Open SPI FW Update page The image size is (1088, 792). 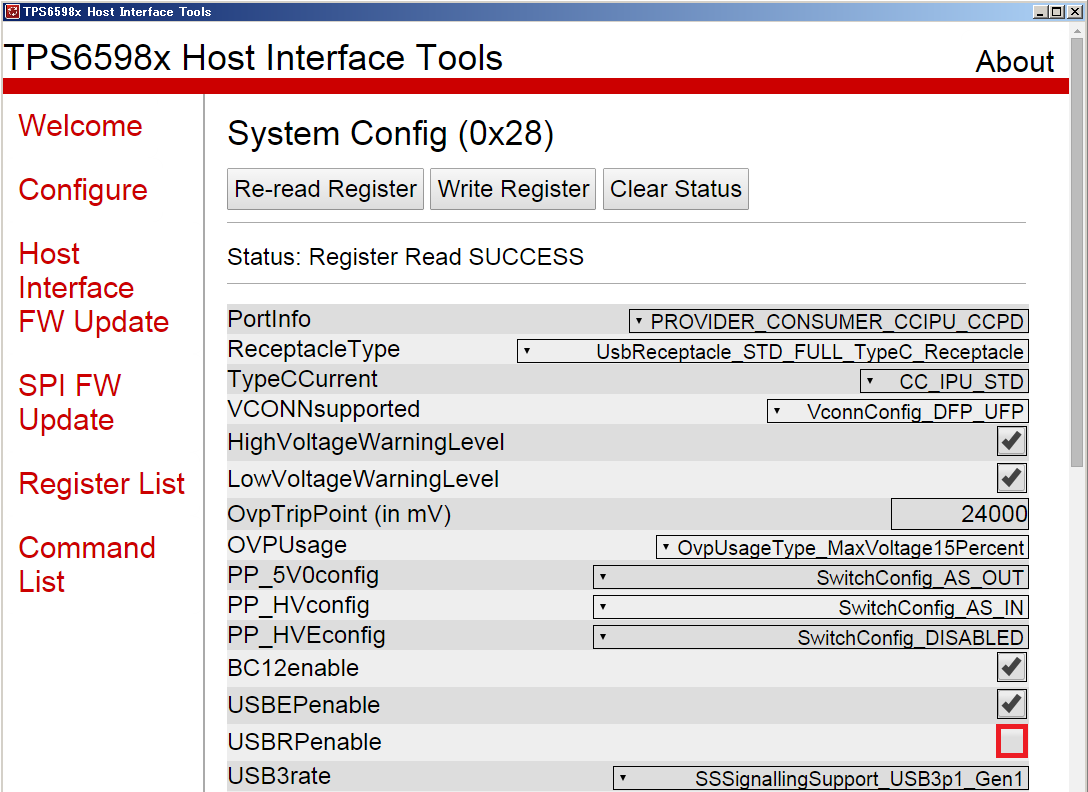tap(70, 403)
